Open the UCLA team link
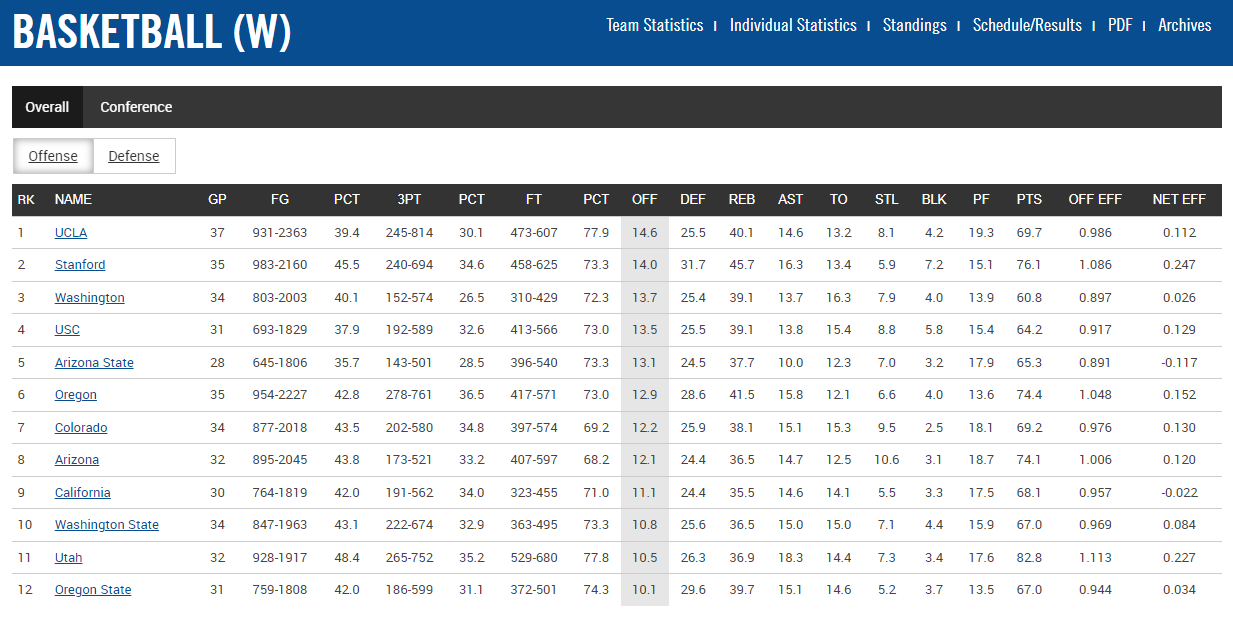The width and height of the screenshot is (1233, 624). pyautogui.click(x=71, y=233)
